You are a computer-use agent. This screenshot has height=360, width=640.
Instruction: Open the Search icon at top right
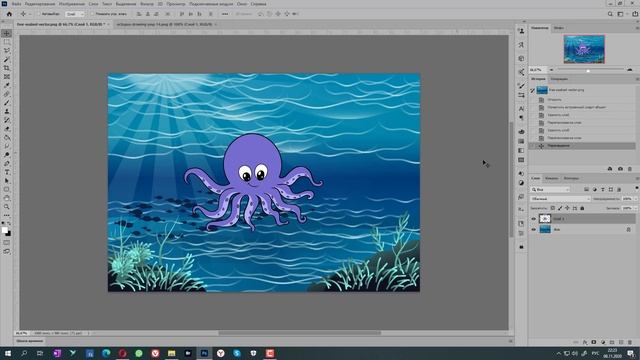610,14
